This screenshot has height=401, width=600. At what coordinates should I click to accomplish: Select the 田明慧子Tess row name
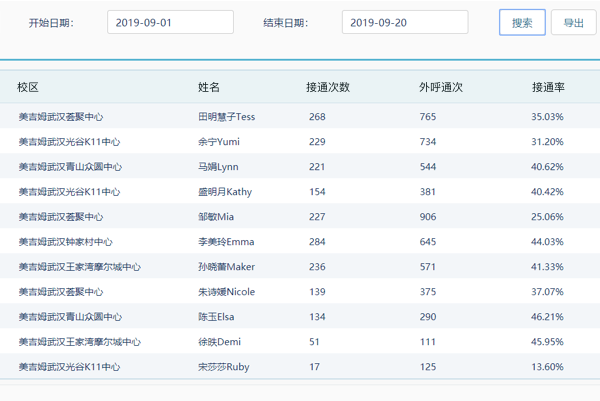click(x=227, y=117)
